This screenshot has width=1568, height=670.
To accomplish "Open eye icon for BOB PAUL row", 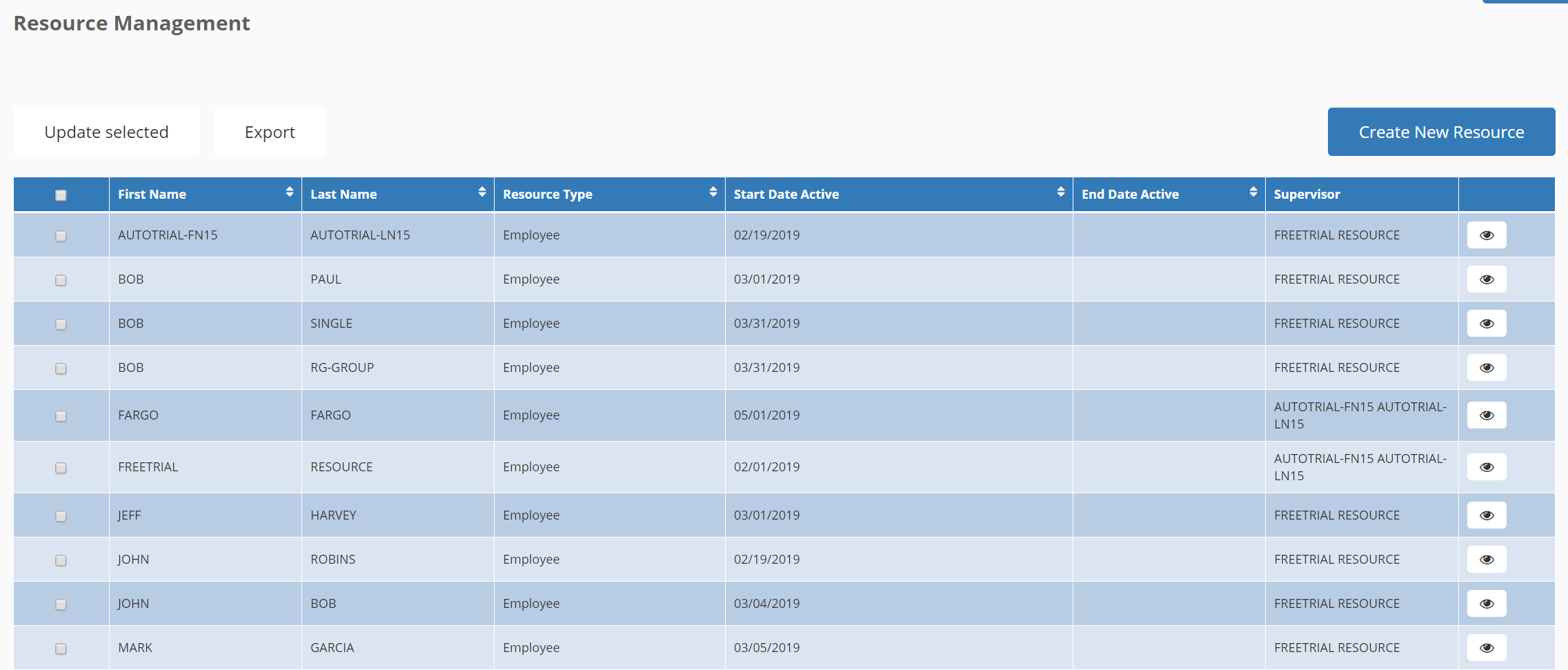I will point(1486,279).
